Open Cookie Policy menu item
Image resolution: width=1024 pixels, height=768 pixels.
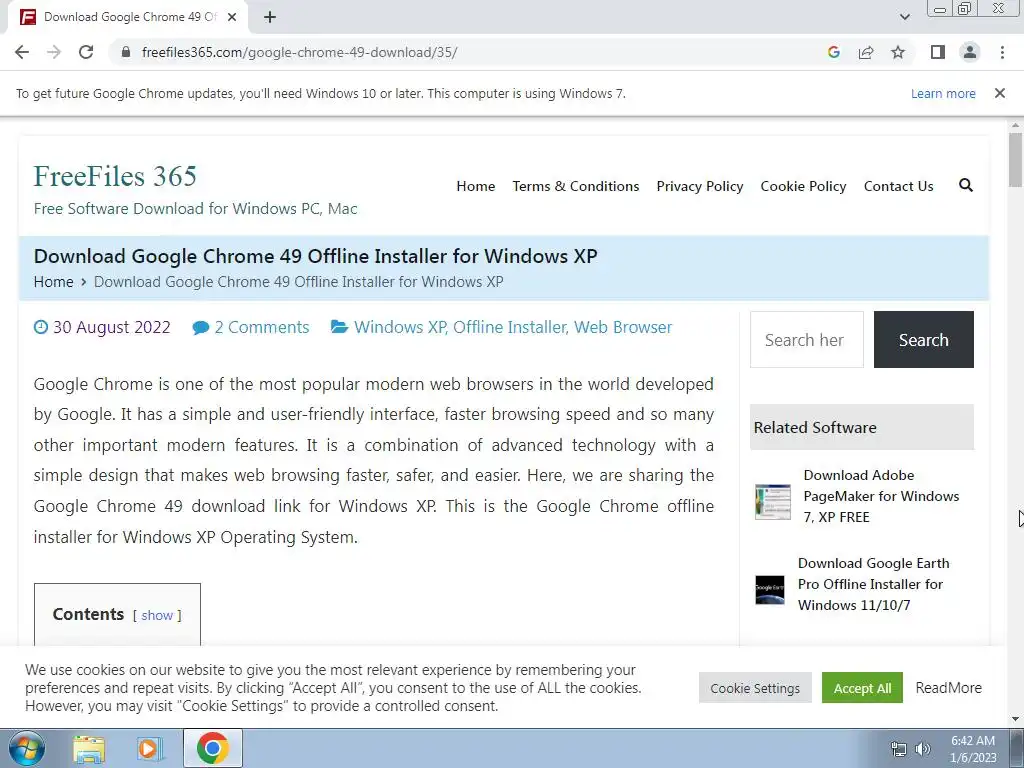[803, 186]
